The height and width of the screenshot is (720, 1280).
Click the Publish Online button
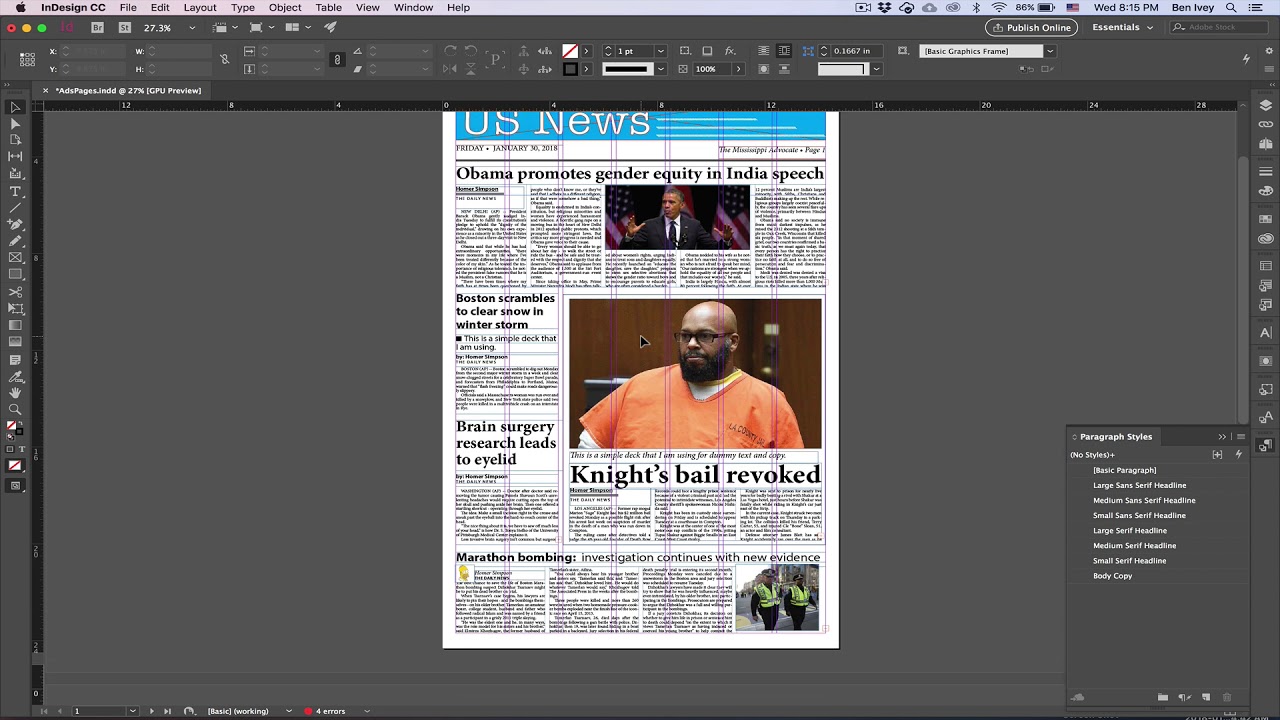(1030, 27)
